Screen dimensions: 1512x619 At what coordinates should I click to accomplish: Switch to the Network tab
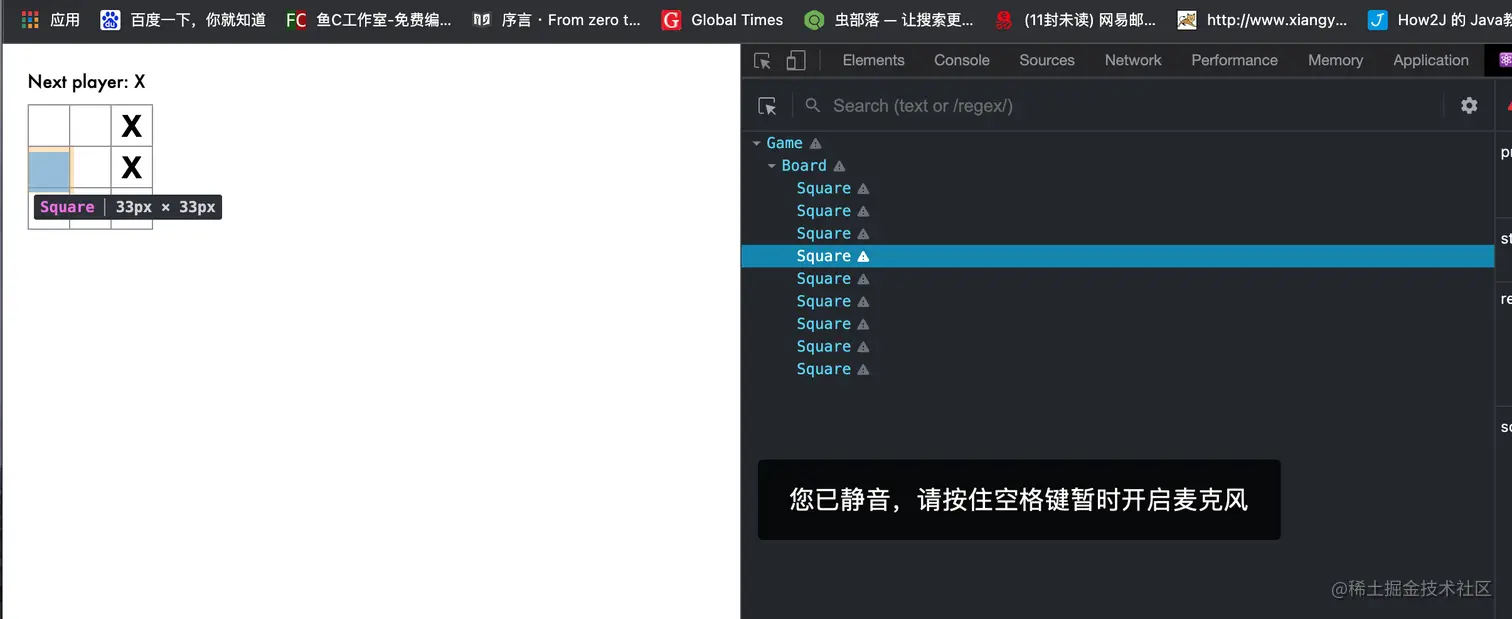[x=1132, y=60]
